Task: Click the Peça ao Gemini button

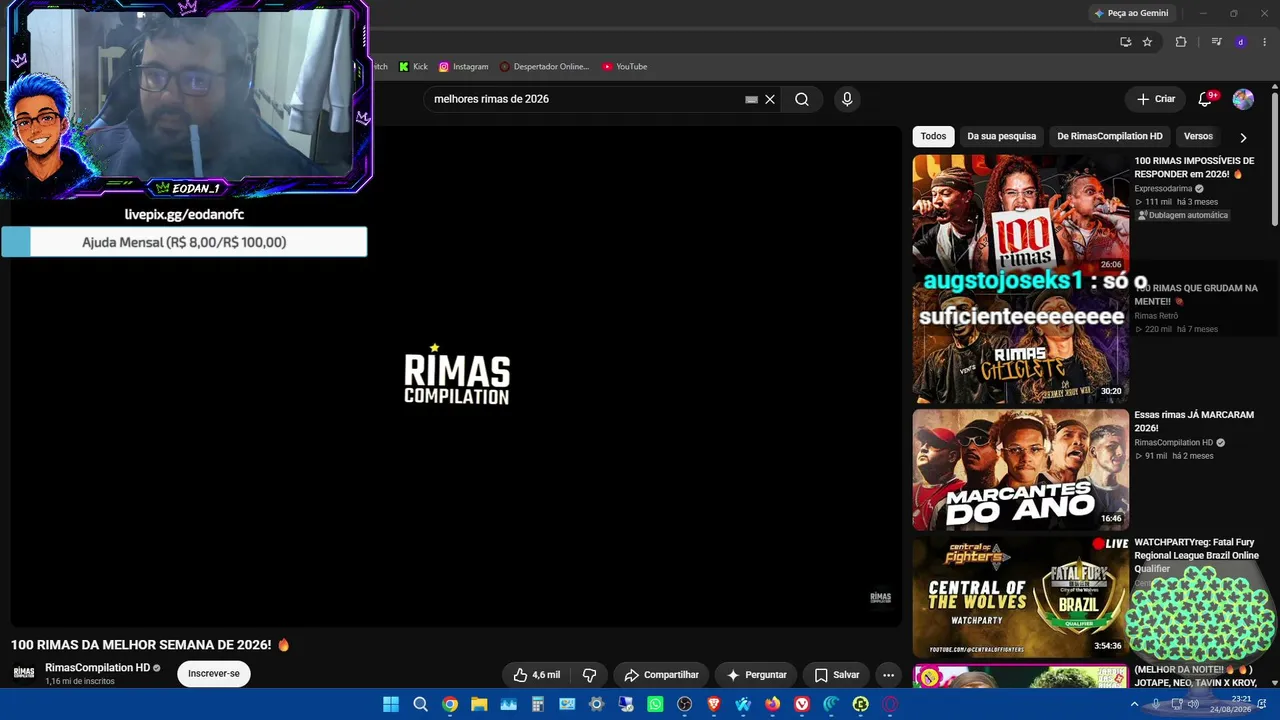Action: (1132, 13)
